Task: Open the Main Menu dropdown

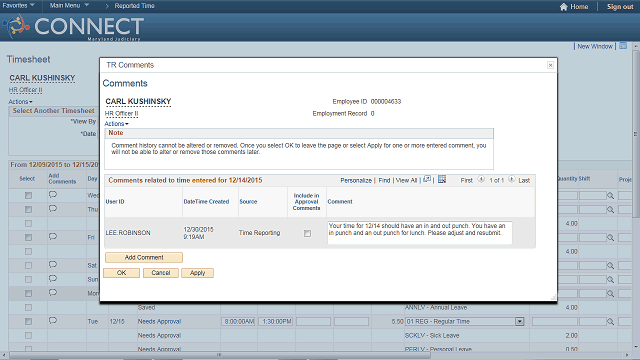Action: (69, 5)
